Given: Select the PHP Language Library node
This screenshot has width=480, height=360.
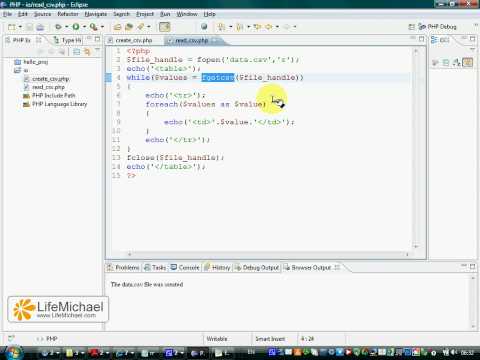Looking at the screenshot, I should coord(55,104).
